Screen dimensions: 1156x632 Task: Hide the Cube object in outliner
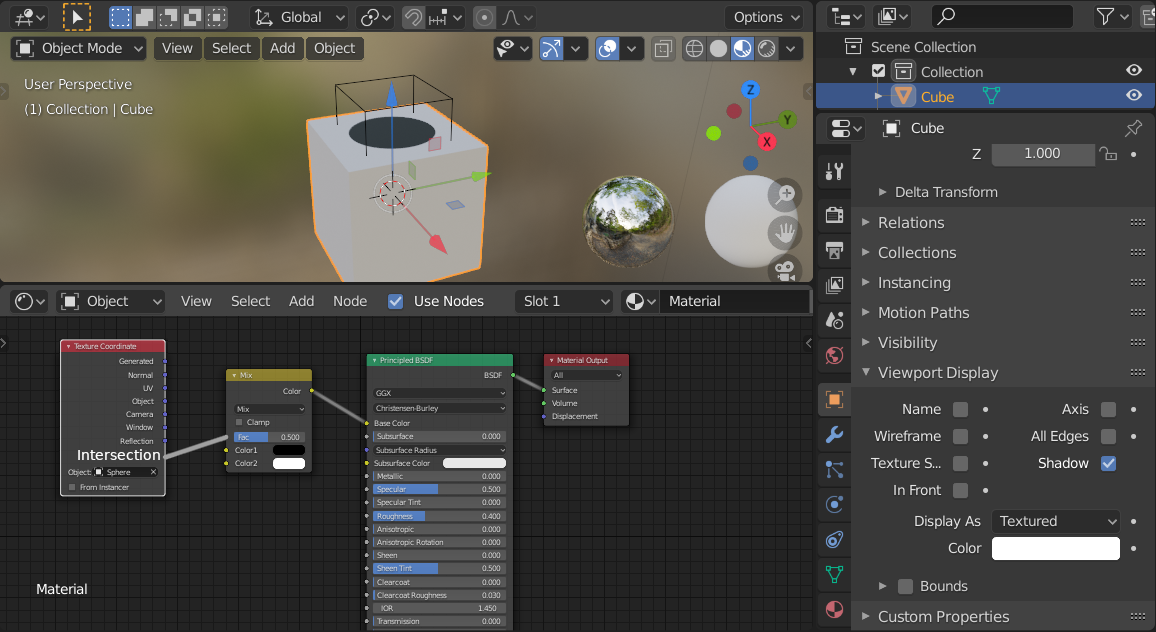coord(1134,96)
